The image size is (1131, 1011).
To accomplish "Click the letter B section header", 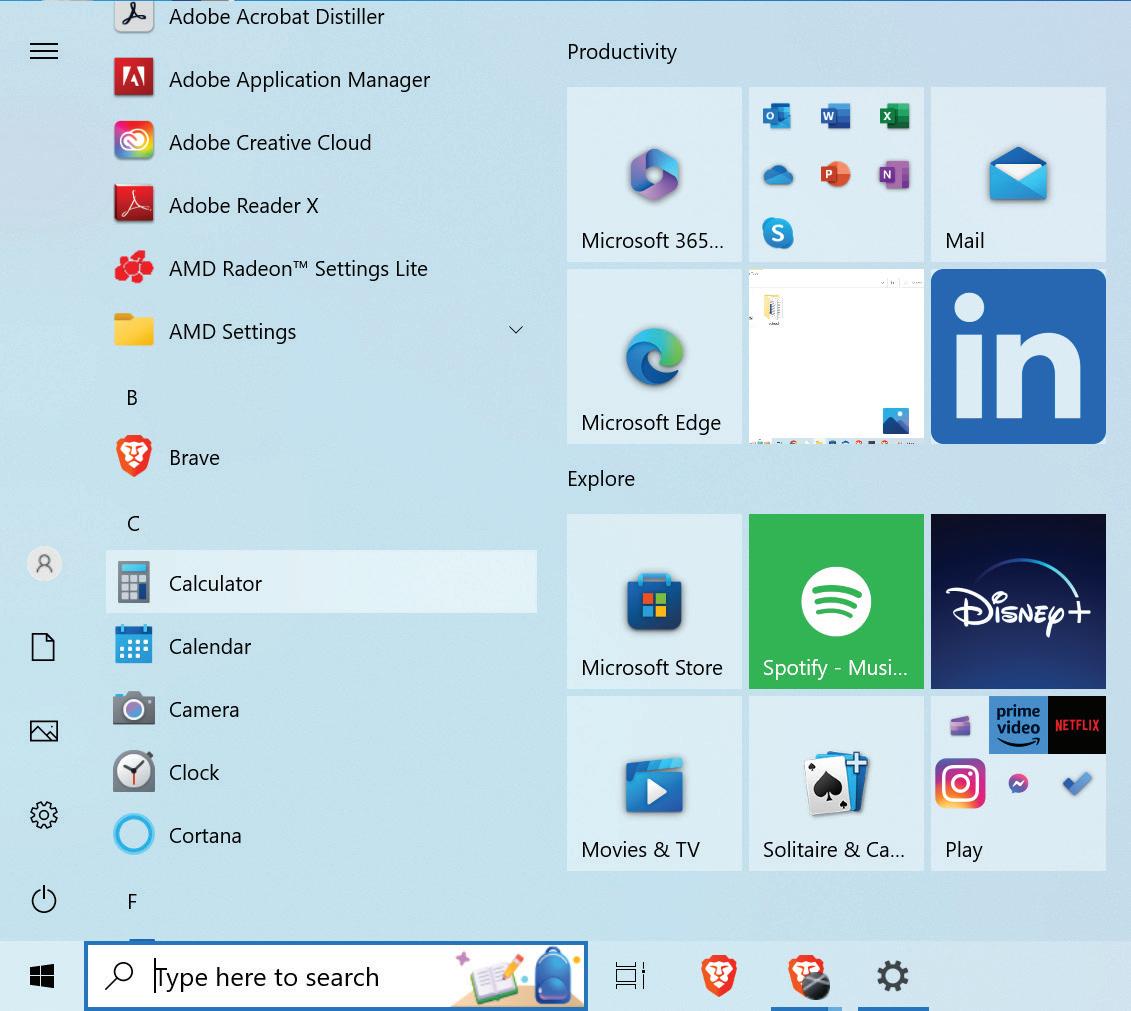I will tap(132, 397).
